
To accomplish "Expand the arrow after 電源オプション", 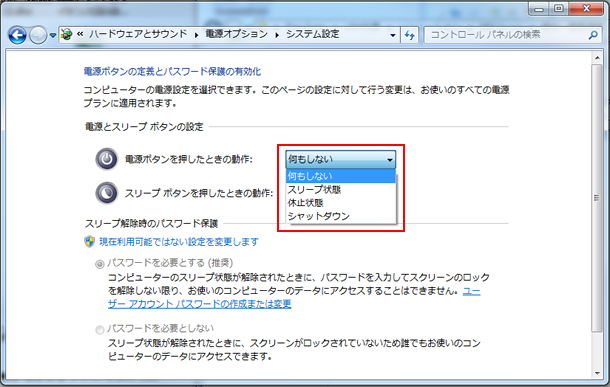I will point(277,35).
